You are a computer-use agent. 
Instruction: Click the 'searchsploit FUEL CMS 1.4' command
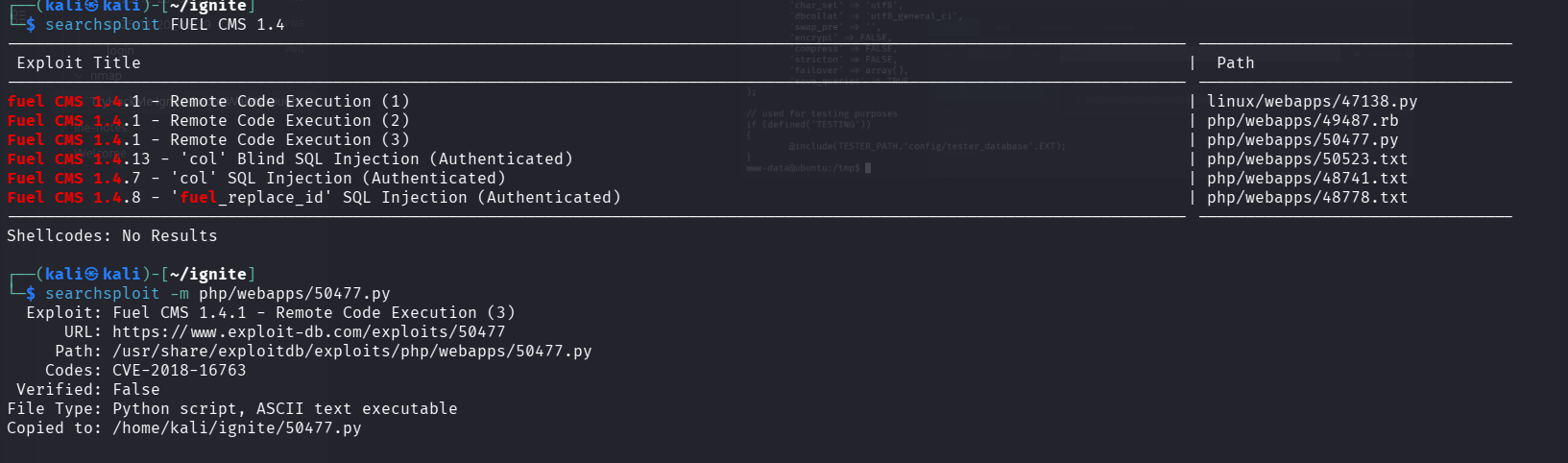164,25
